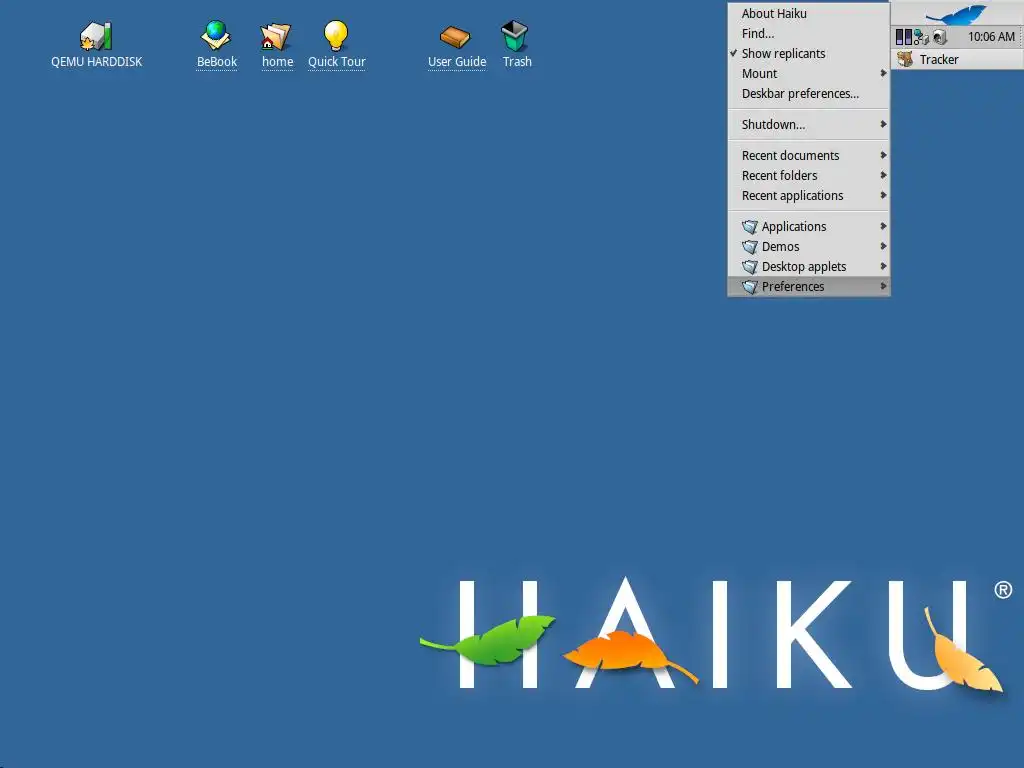This screenshot has width=1024, height=768.
Task: Click the ProcessController CPU bars tray icon
Action: point(903,37)
